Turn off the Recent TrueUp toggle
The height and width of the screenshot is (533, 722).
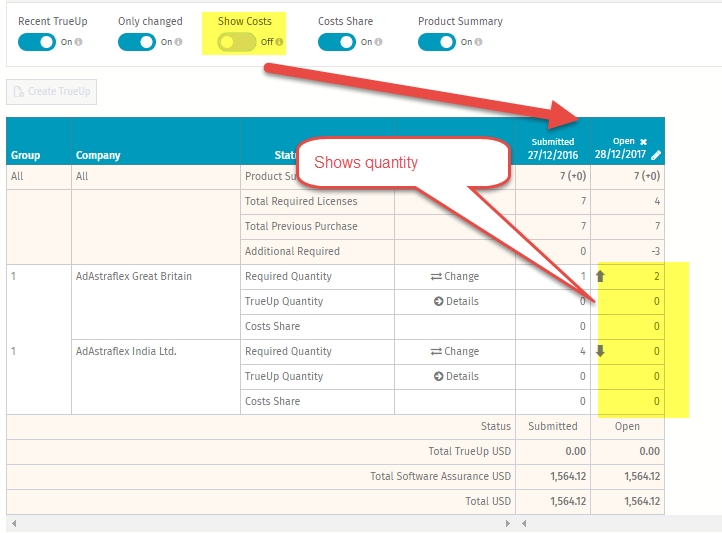36,42
